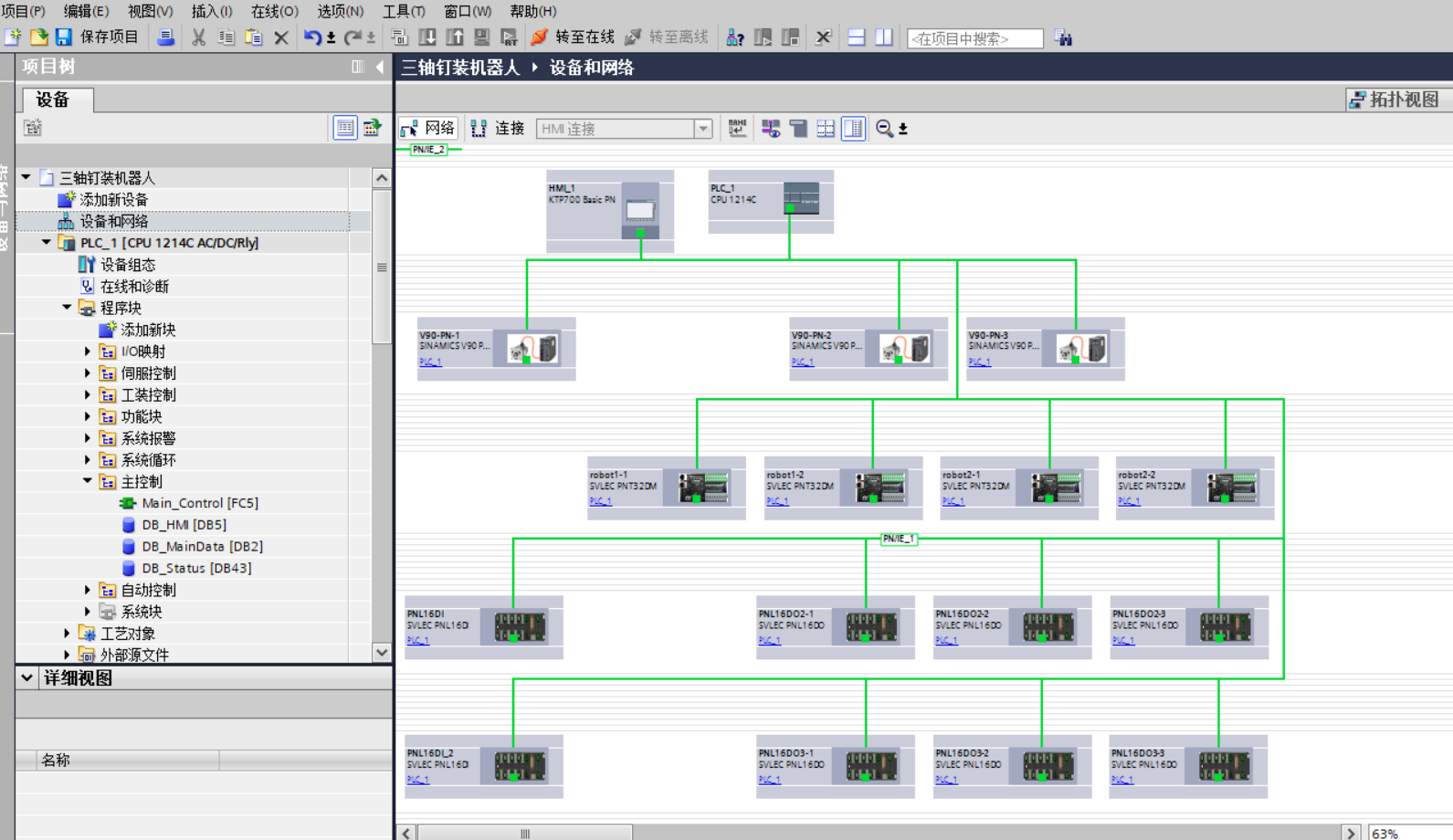Click the delete X icon
The height and width of the screenshot is (840, 1453).
pos(281,37)
